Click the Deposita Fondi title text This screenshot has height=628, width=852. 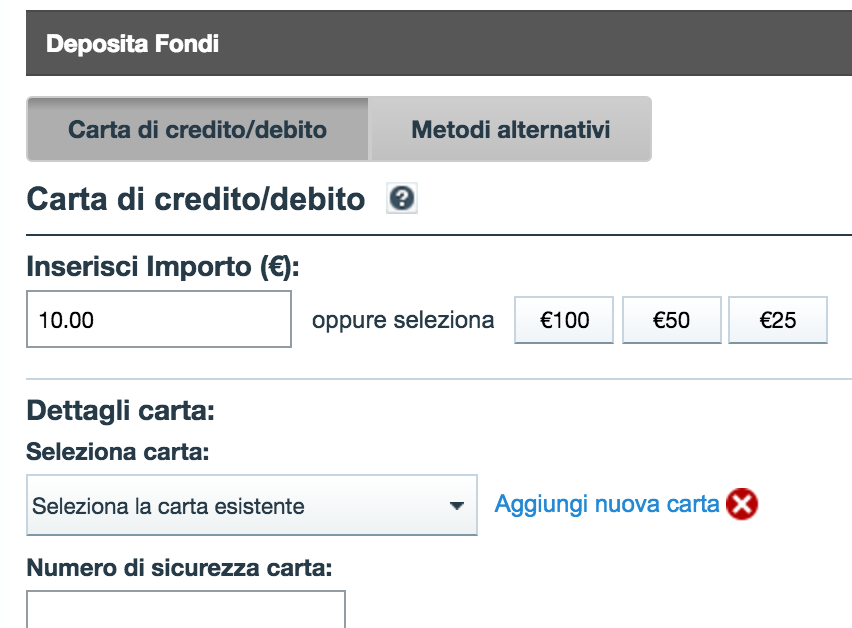[133, 43]
